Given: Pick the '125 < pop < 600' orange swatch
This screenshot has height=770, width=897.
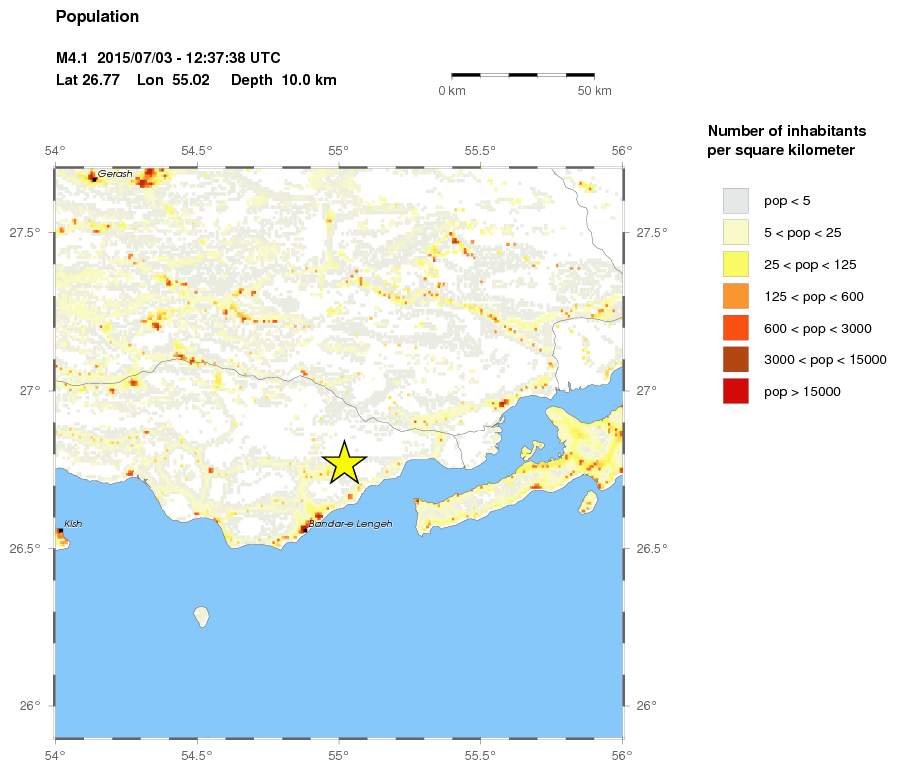Looking at the screenshot, I should coord(735,296).
